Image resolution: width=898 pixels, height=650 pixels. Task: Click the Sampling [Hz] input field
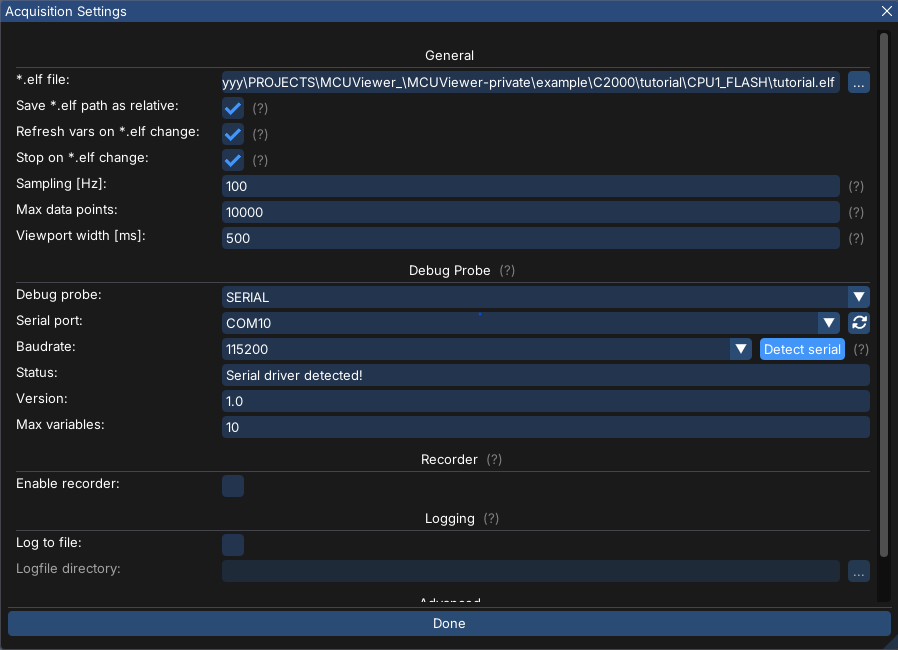(x=530, y=187)
